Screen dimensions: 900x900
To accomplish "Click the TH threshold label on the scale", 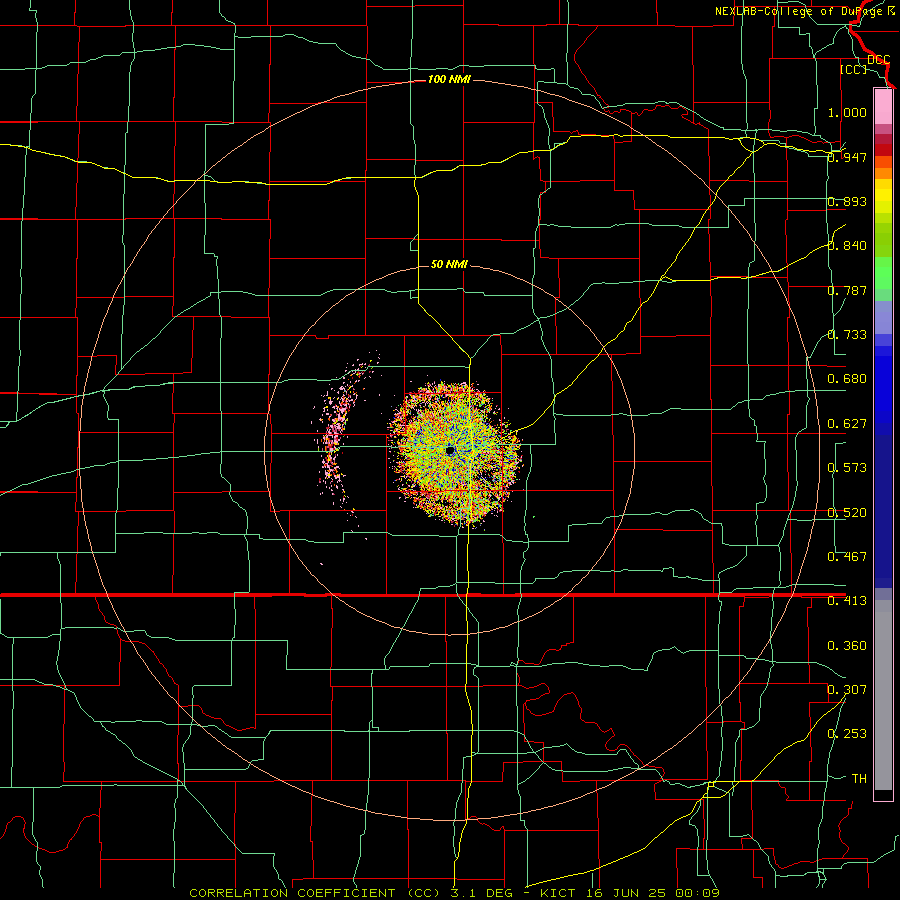I will pos(859,779).
